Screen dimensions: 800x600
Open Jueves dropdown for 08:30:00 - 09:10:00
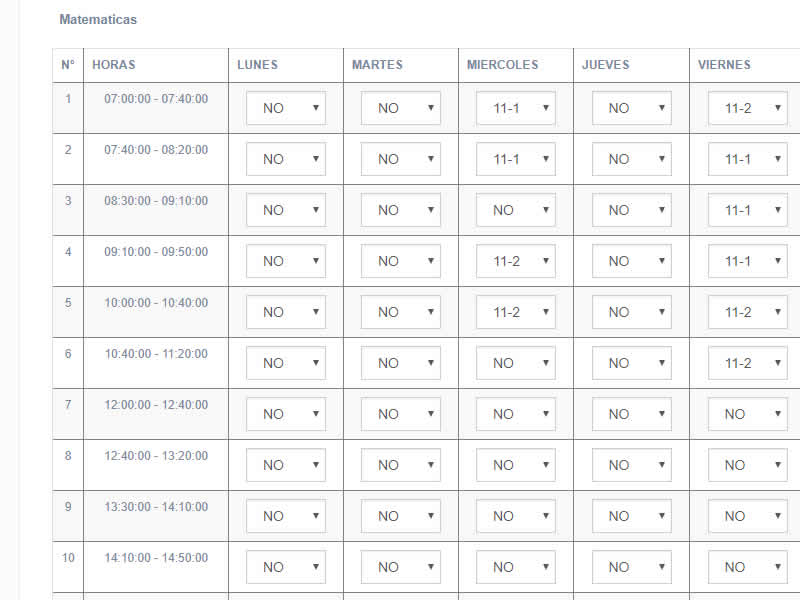point(632,210)
